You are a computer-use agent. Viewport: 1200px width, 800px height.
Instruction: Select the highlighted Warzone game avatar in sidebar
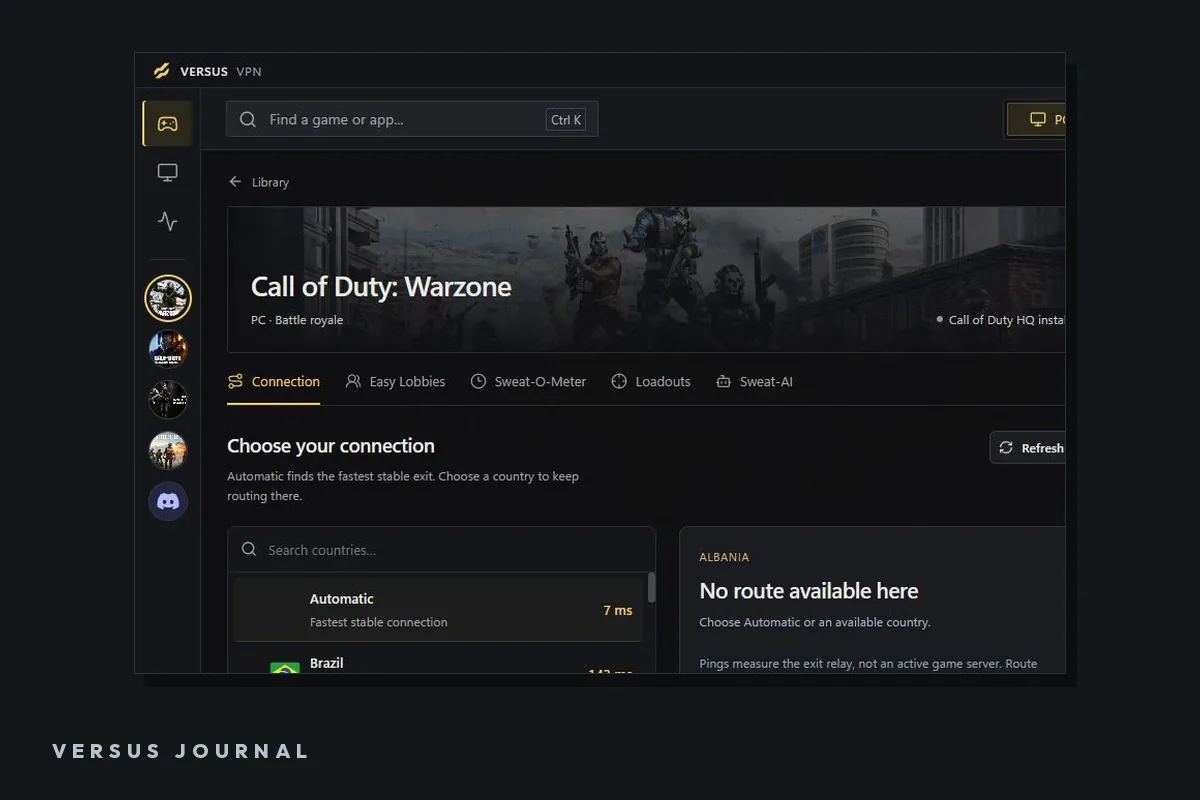[168, 298]
